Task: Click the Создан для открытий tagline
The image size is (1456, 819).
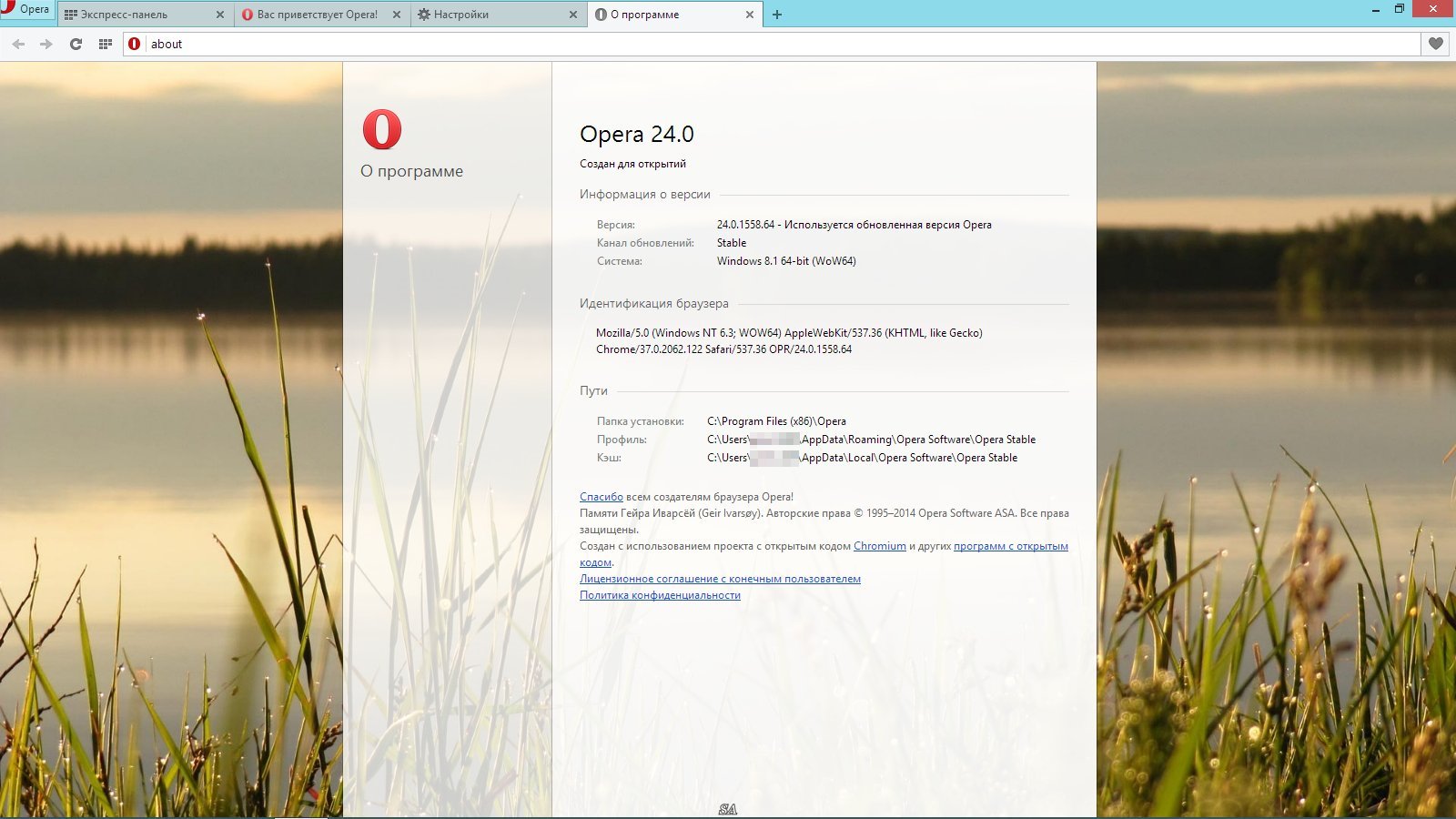Action: [x=632, y=164]
